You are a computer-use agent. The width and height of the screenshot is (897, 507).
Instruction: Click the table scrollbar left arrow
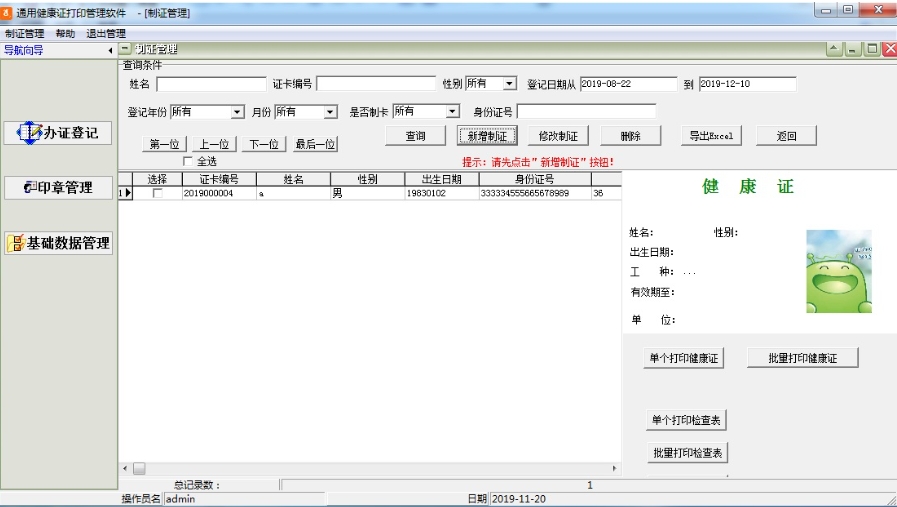point(125,468)
